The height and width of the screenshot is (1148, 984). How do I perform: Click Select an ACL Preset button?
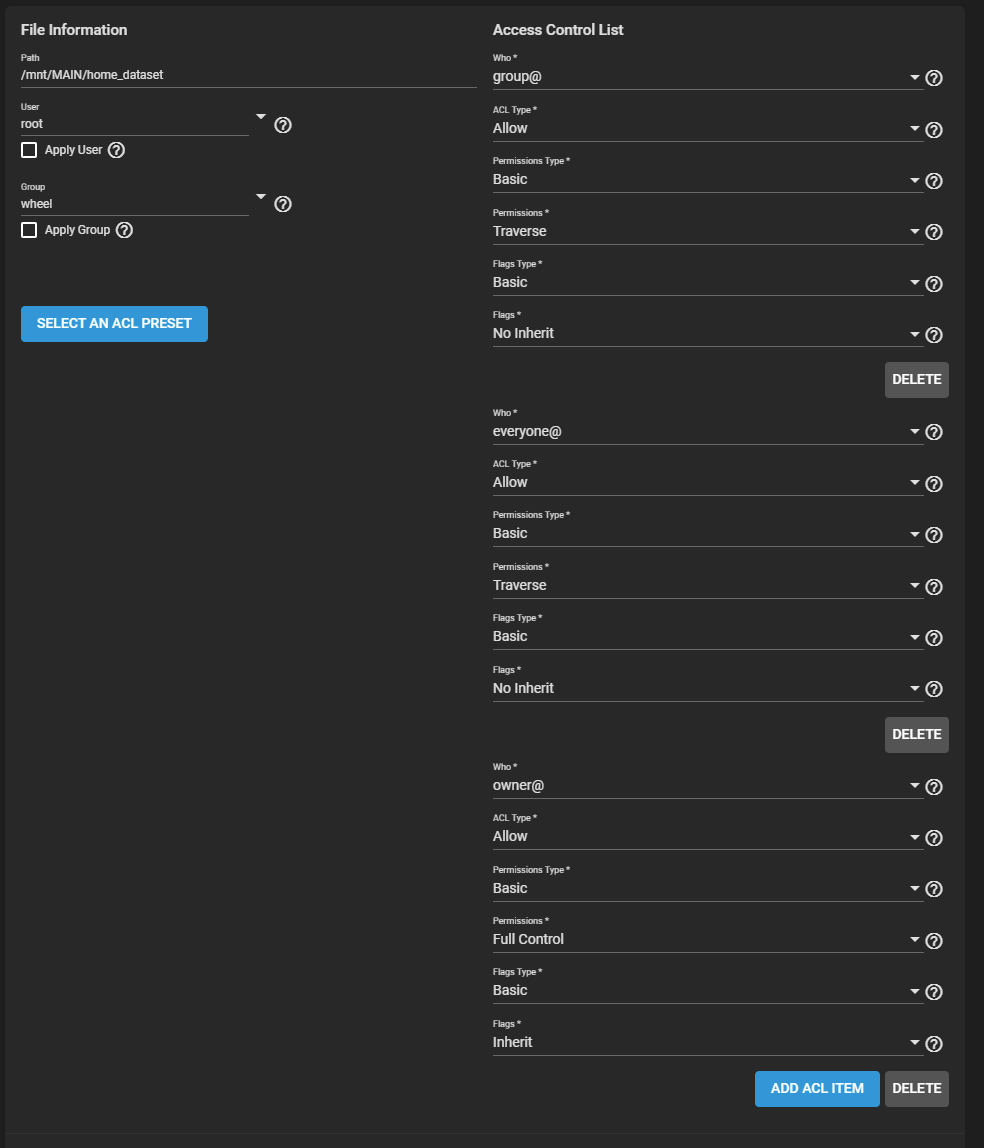click(114, 324)
